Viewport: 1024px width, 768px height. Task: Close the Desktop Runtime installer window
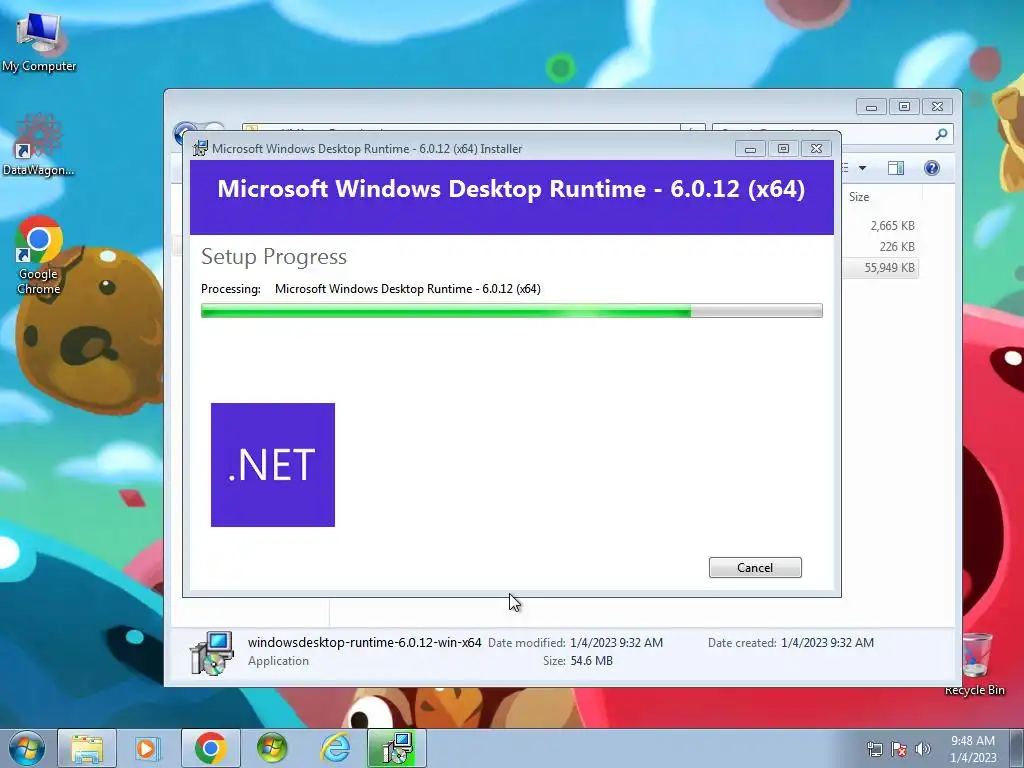pyautogui.click(x=816, y=149)
